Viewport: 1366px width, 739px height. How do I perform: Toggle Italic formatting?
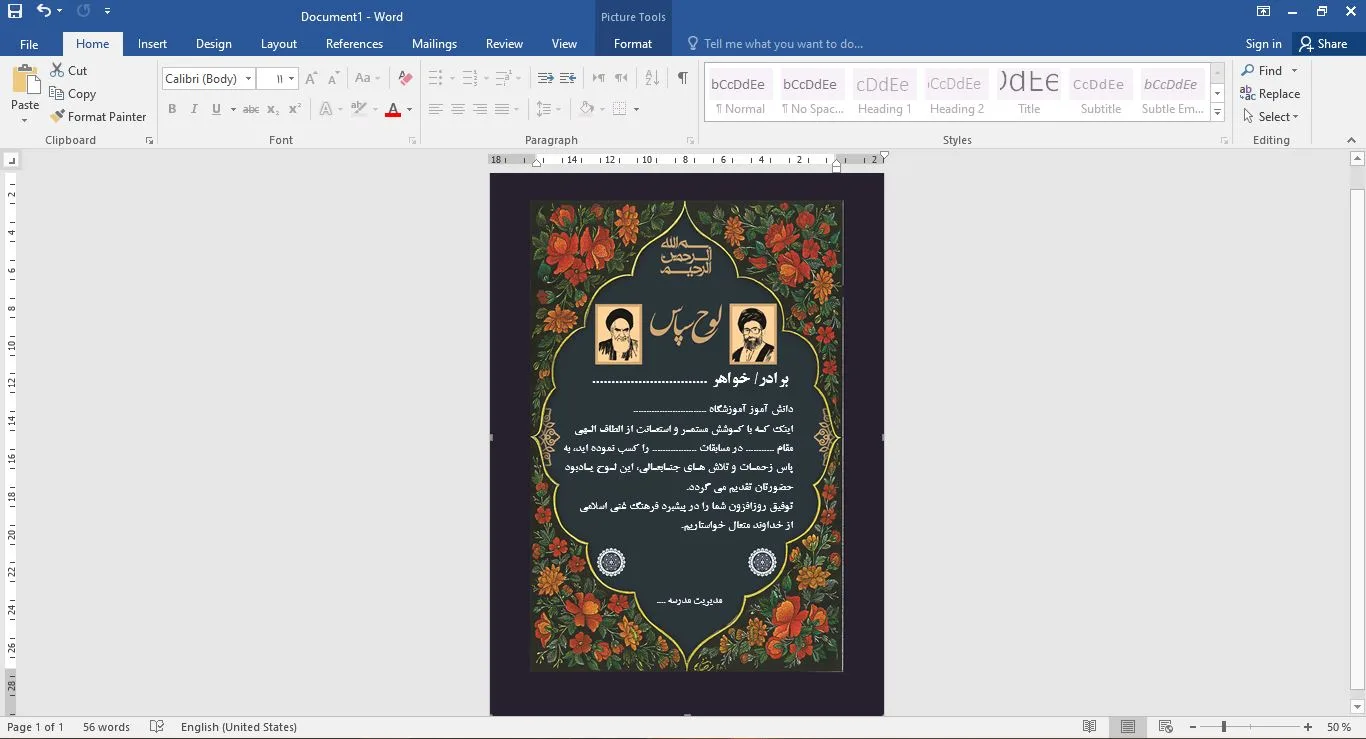(x=194, y=109)
